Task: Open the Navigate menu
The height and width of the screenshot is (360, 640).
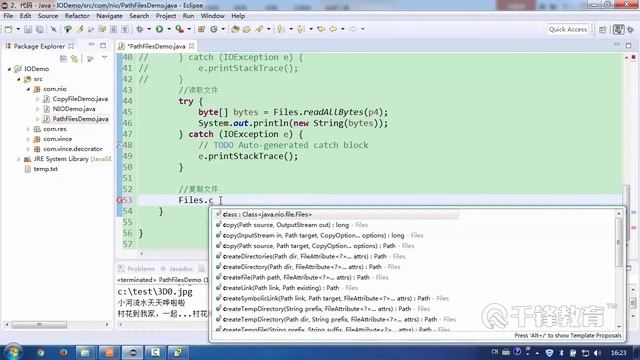Action: pyautogui.click(x=109, y=16)
